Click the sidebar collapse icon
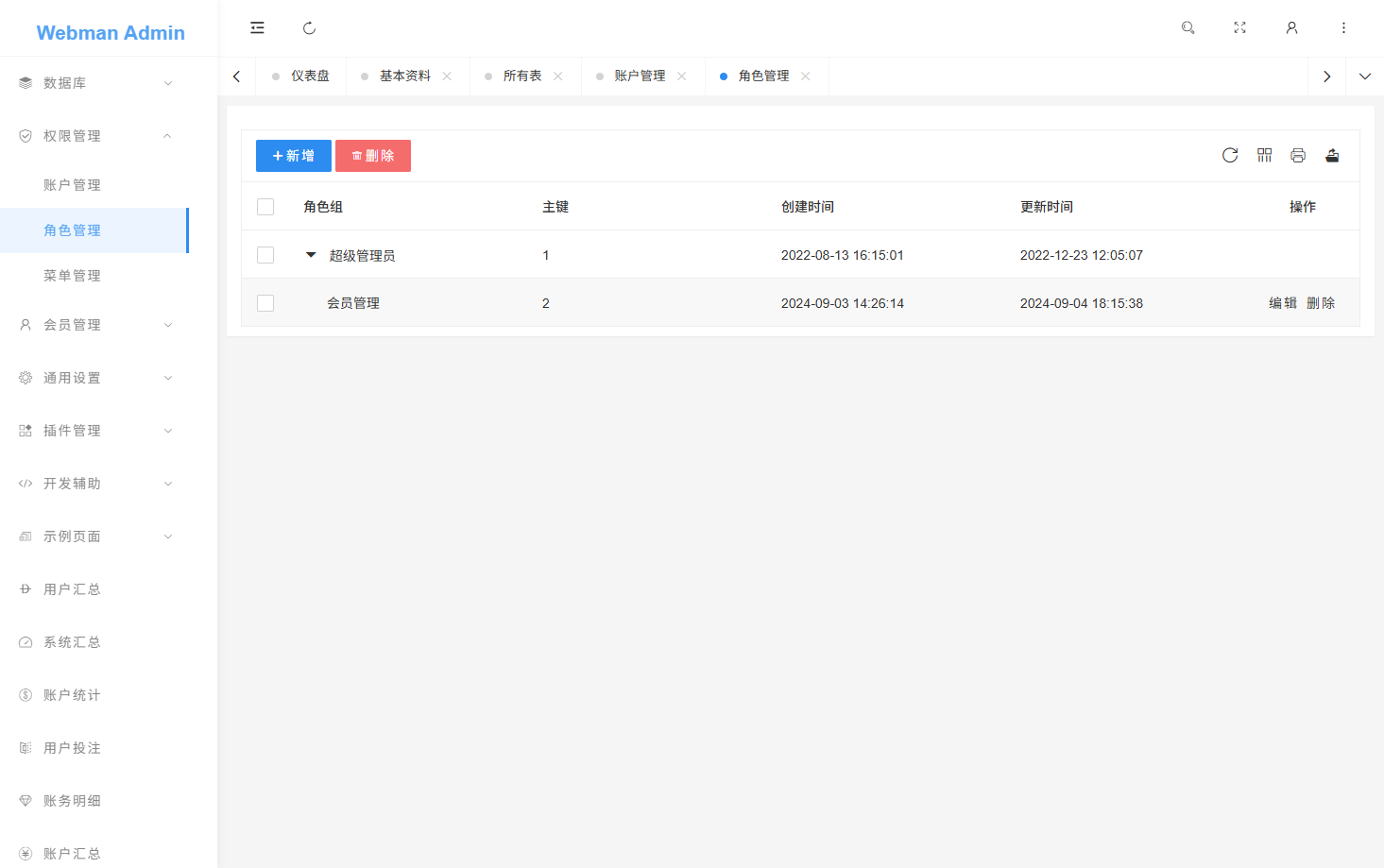This screenshot has height=868, width=1384. click(x=257, y=27)
